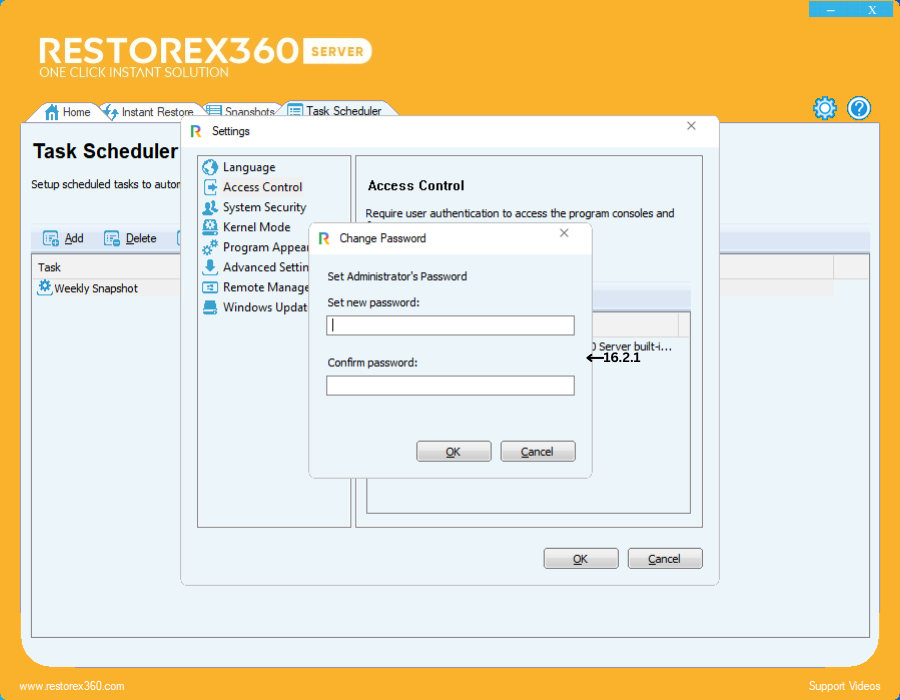Click the Access Control icon in sidebar
The width and height of the screenshot is (900, 700).
tap(210, 187)
